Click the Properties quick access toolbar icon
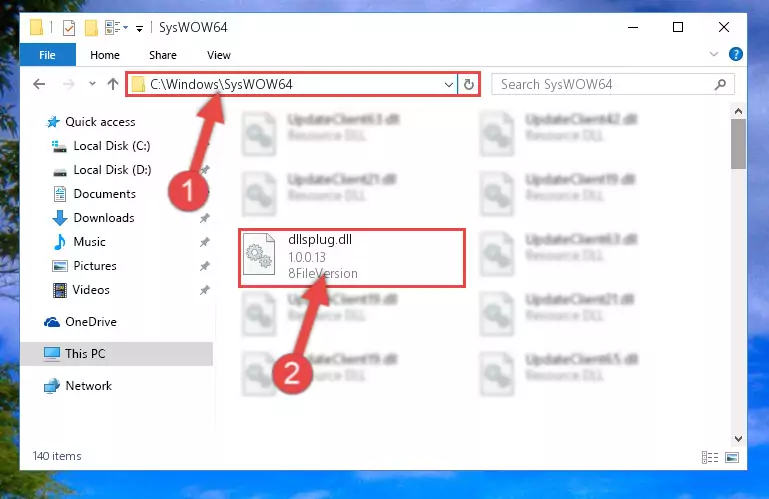769x499 pixels. pyautogui.click(x=69, y=28)
